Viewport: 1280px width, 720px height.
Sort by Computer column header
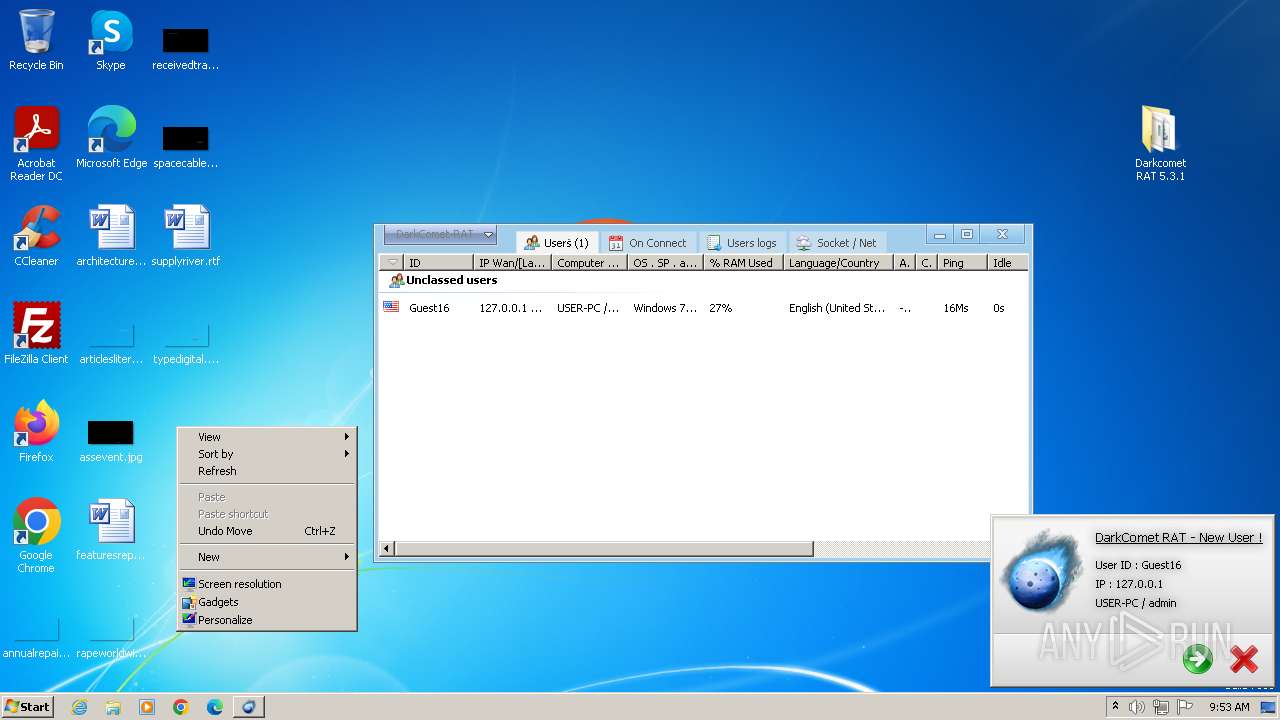pos(589,263)
